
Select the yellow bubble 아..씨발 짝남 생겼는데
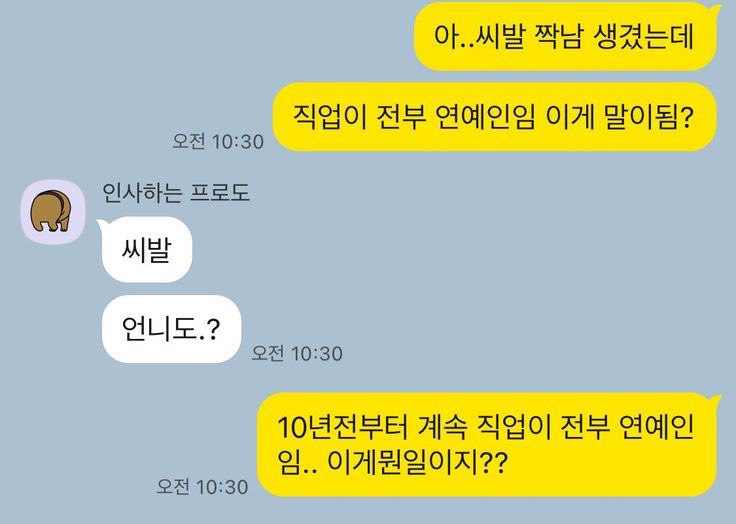[x=565, y=36]
